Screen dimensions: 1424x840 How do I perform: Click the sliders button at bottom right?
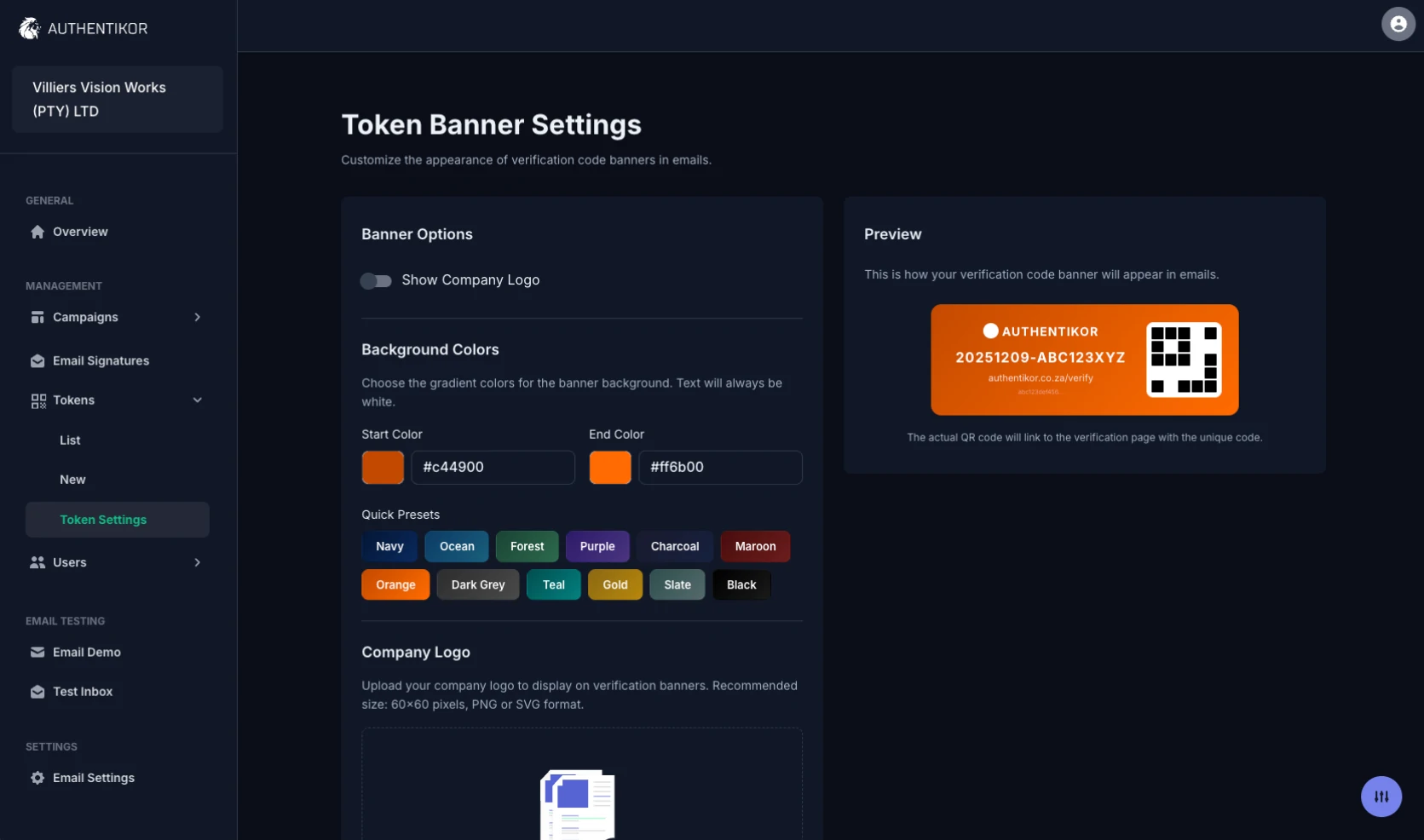coord(1381,797)
